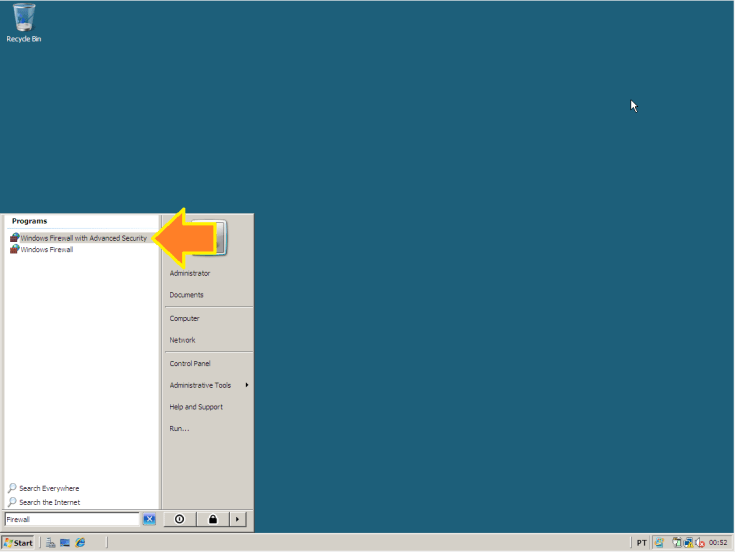The image size is (735, 552).
Task: Open the Recycle Bin desktop icon
Action: coord(24,22)
